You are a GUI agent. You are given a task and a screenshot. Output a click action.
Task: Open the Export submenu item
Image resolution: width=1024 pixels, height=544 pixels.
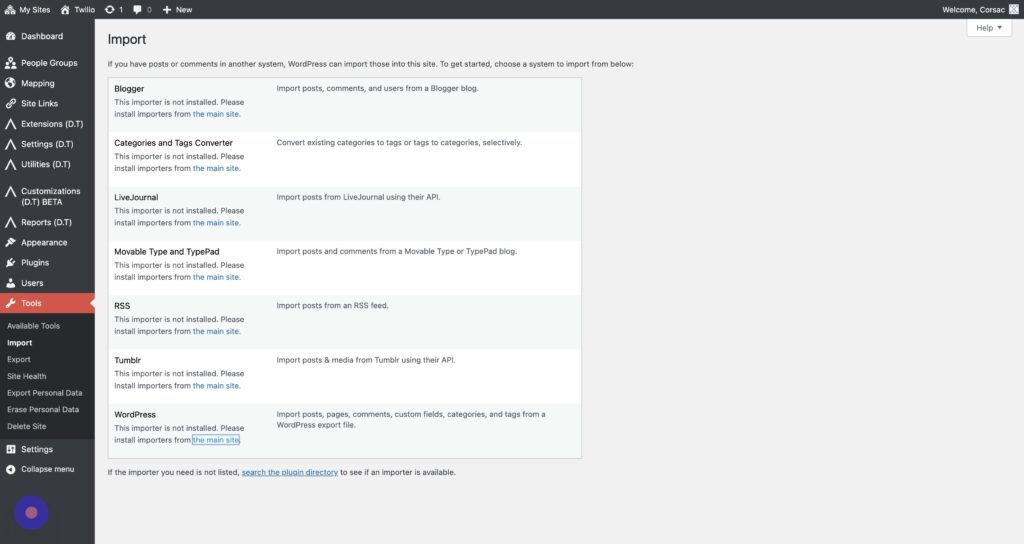tap(19, 359)
